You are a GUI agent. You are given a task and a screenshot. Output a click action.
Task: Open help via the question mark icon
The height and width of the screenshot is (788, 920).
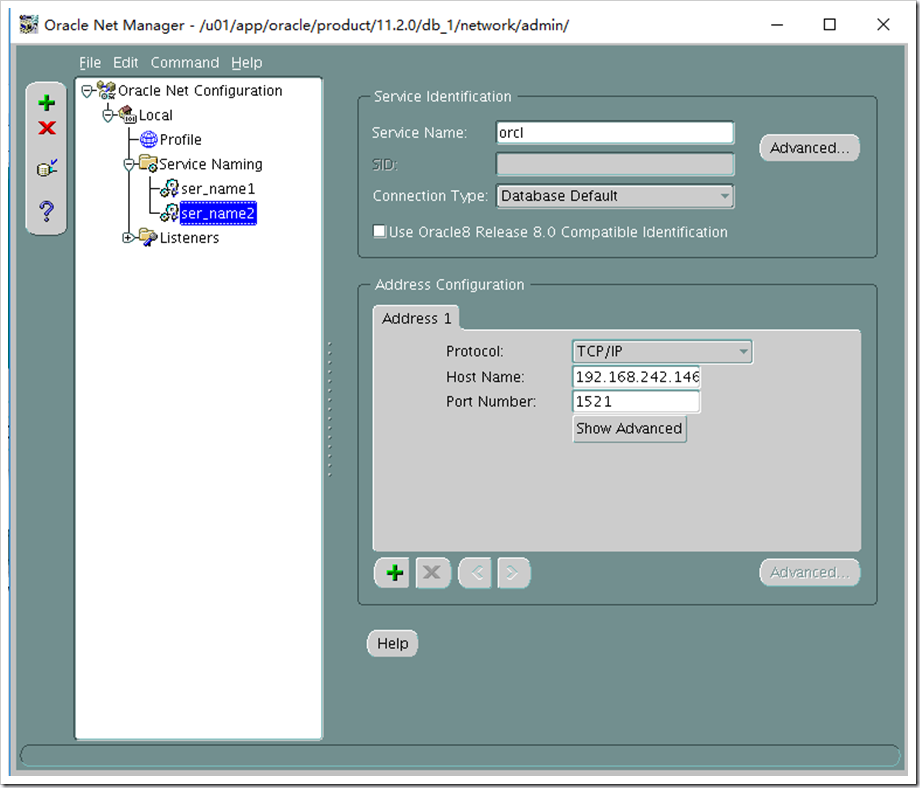(x=46, y=211)
